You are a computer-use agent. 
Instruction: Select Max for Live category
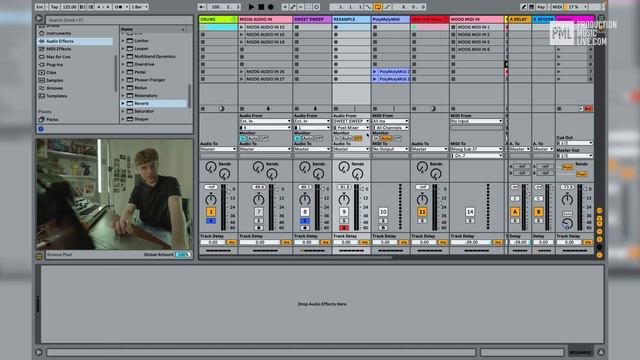(58, 57)
